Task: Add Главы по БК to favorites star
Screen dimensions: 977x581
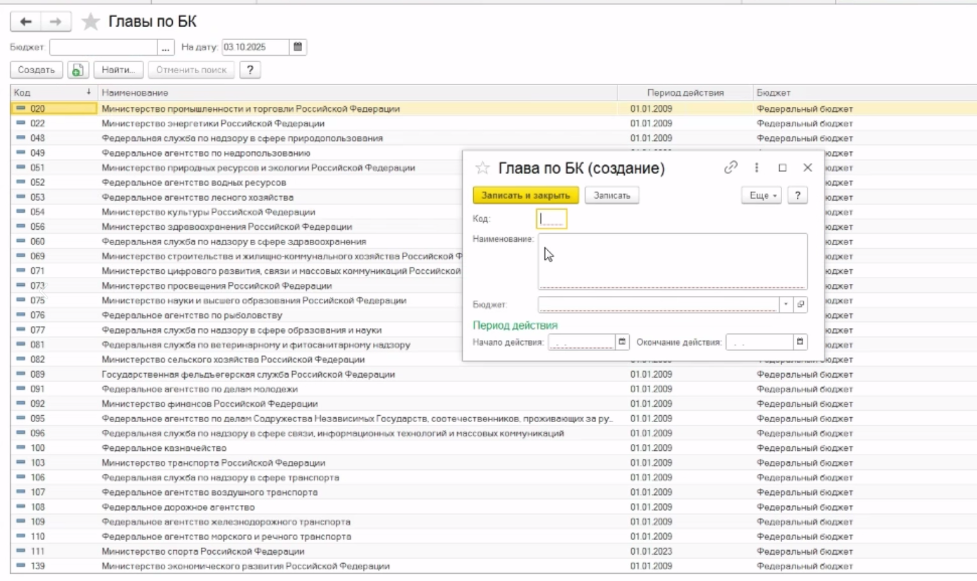Action: pos(90,22)
